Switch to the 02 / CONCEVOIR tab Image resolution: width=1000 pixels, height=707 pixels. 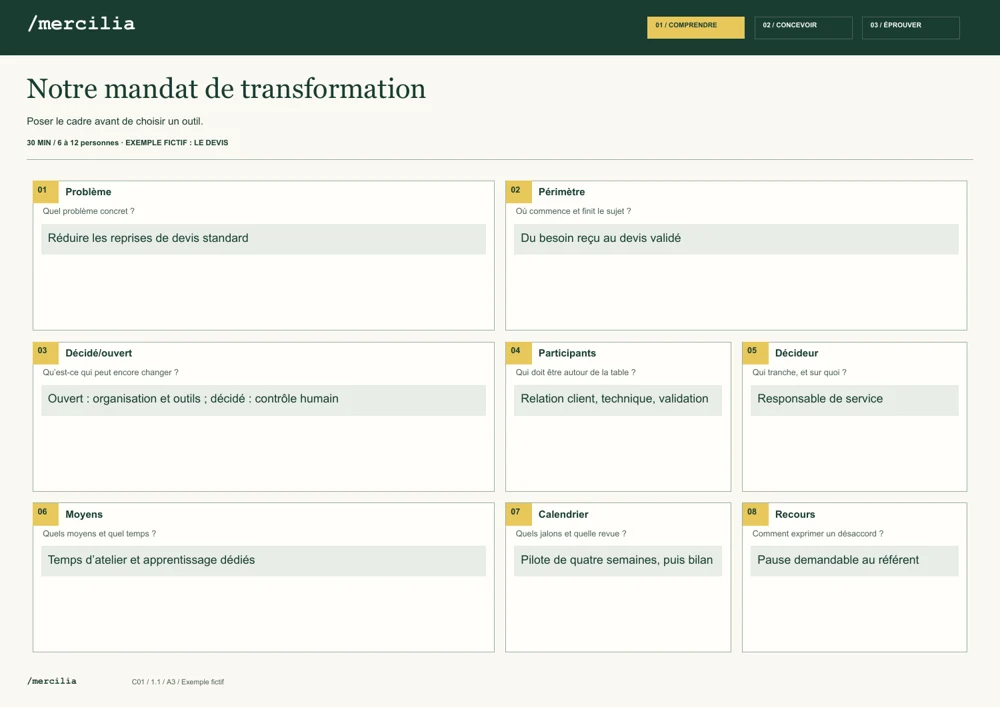point(804,27)
